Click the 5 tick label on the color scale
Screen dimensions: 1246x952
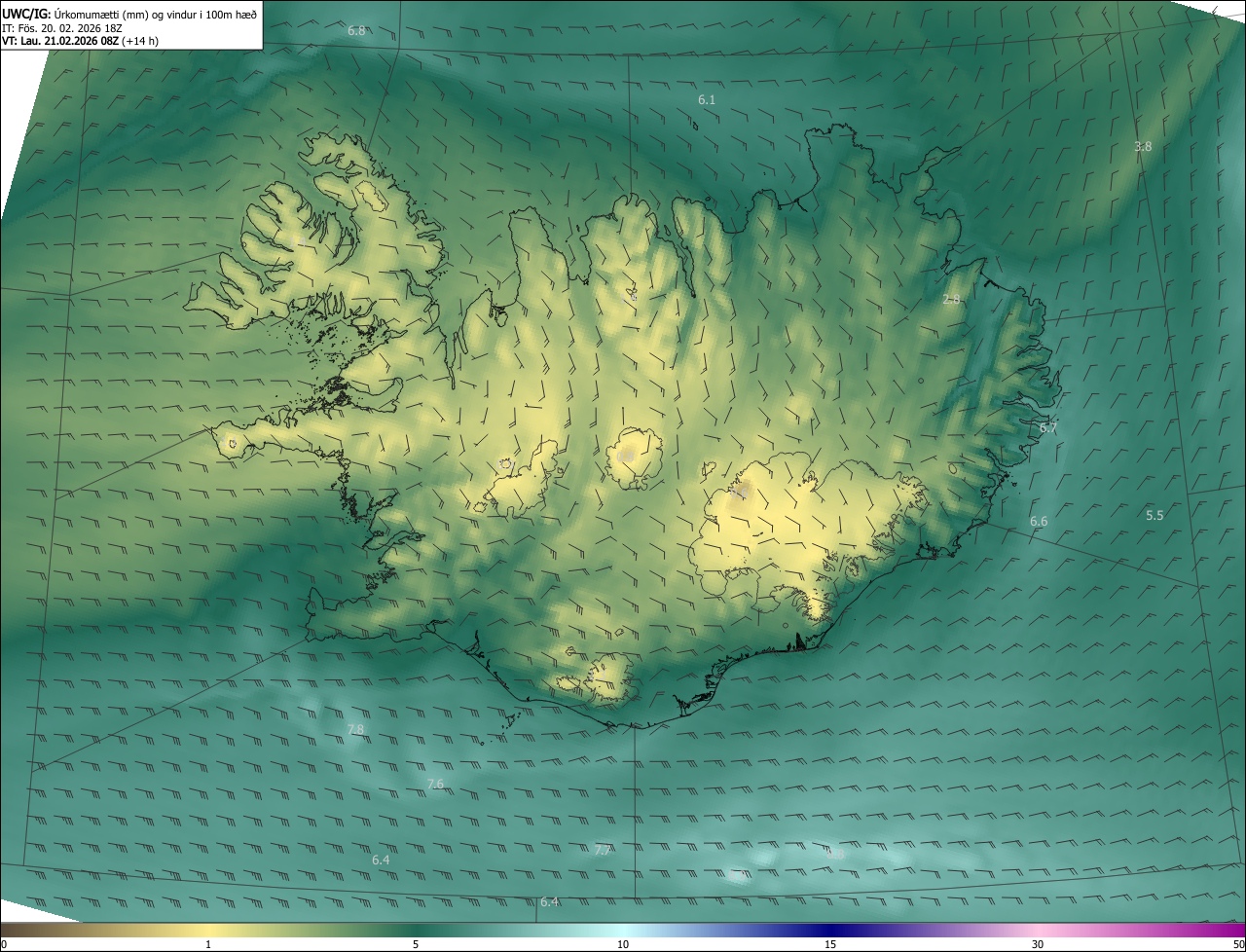(x=416, y=945)
